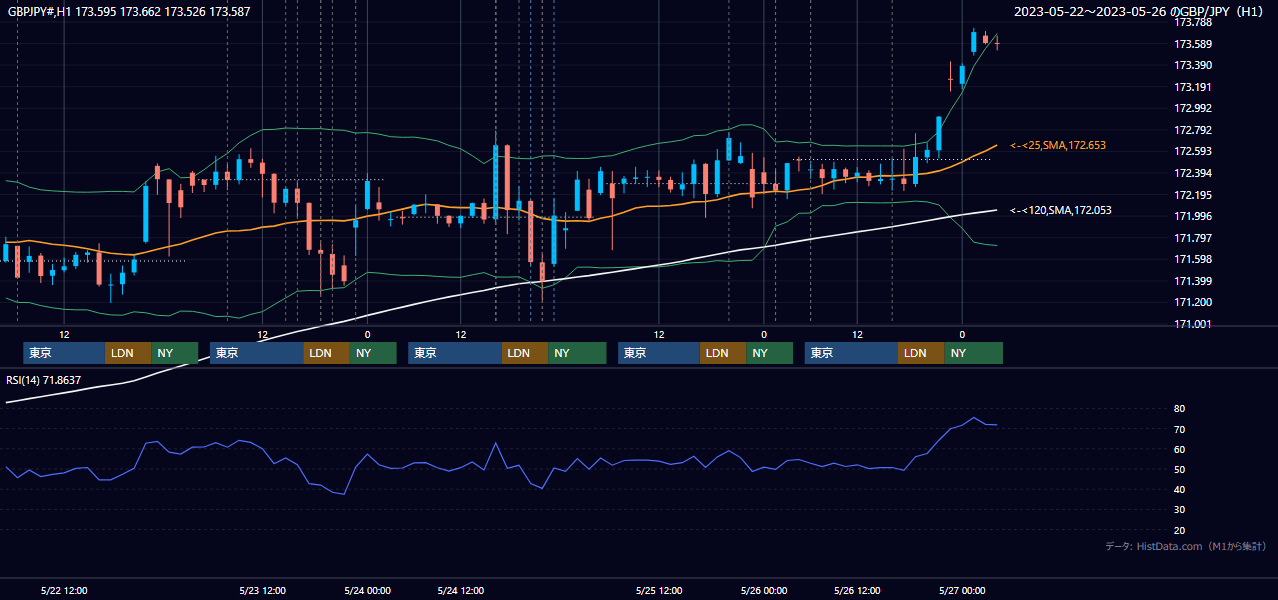Click the 2023-05-22～2023-05-26 GBP/JPY (H1) heading
This screenshot has width=1278, height=600.
[x=1141, y=11]
